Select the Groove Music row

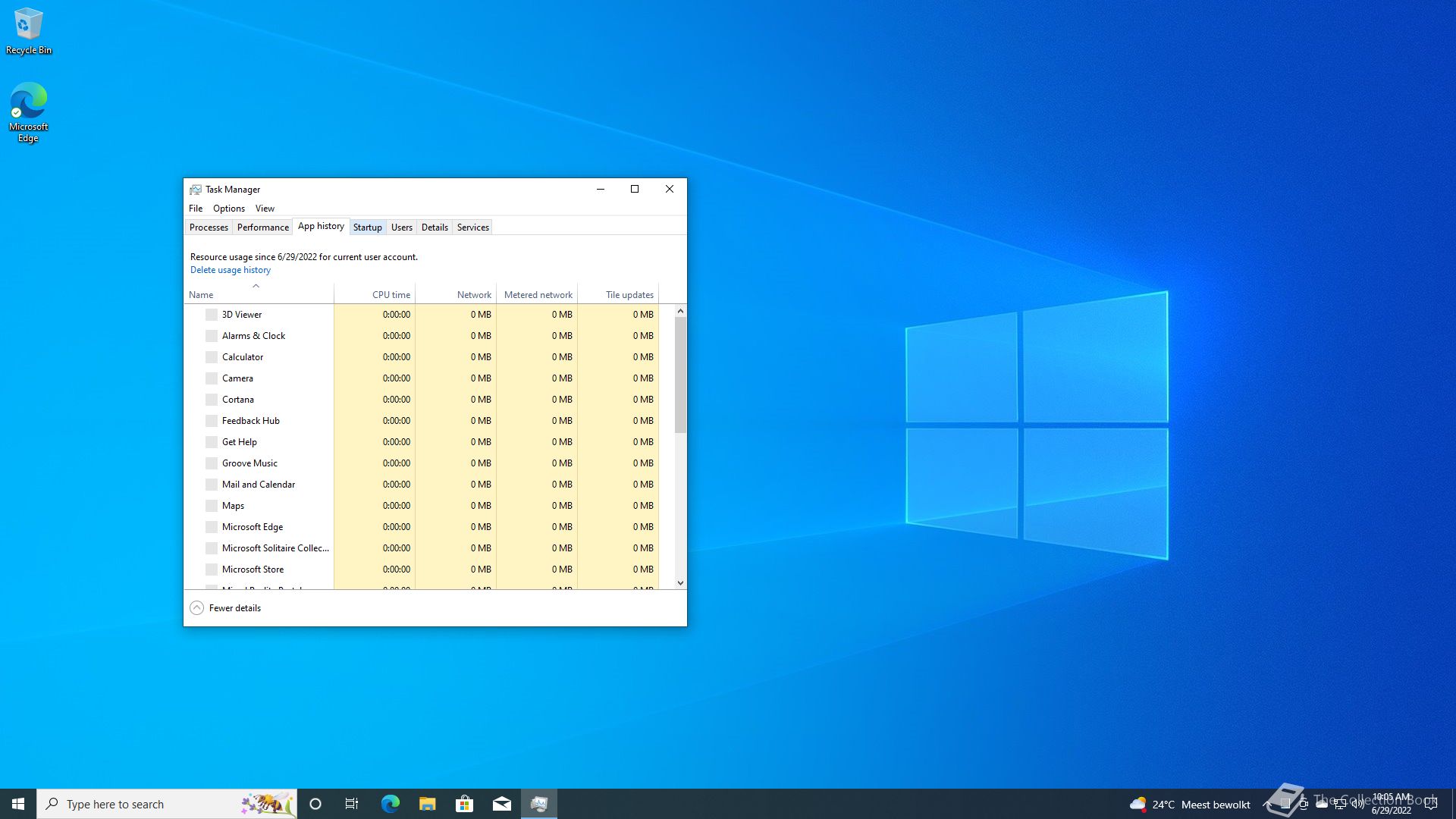coord(421,463)
